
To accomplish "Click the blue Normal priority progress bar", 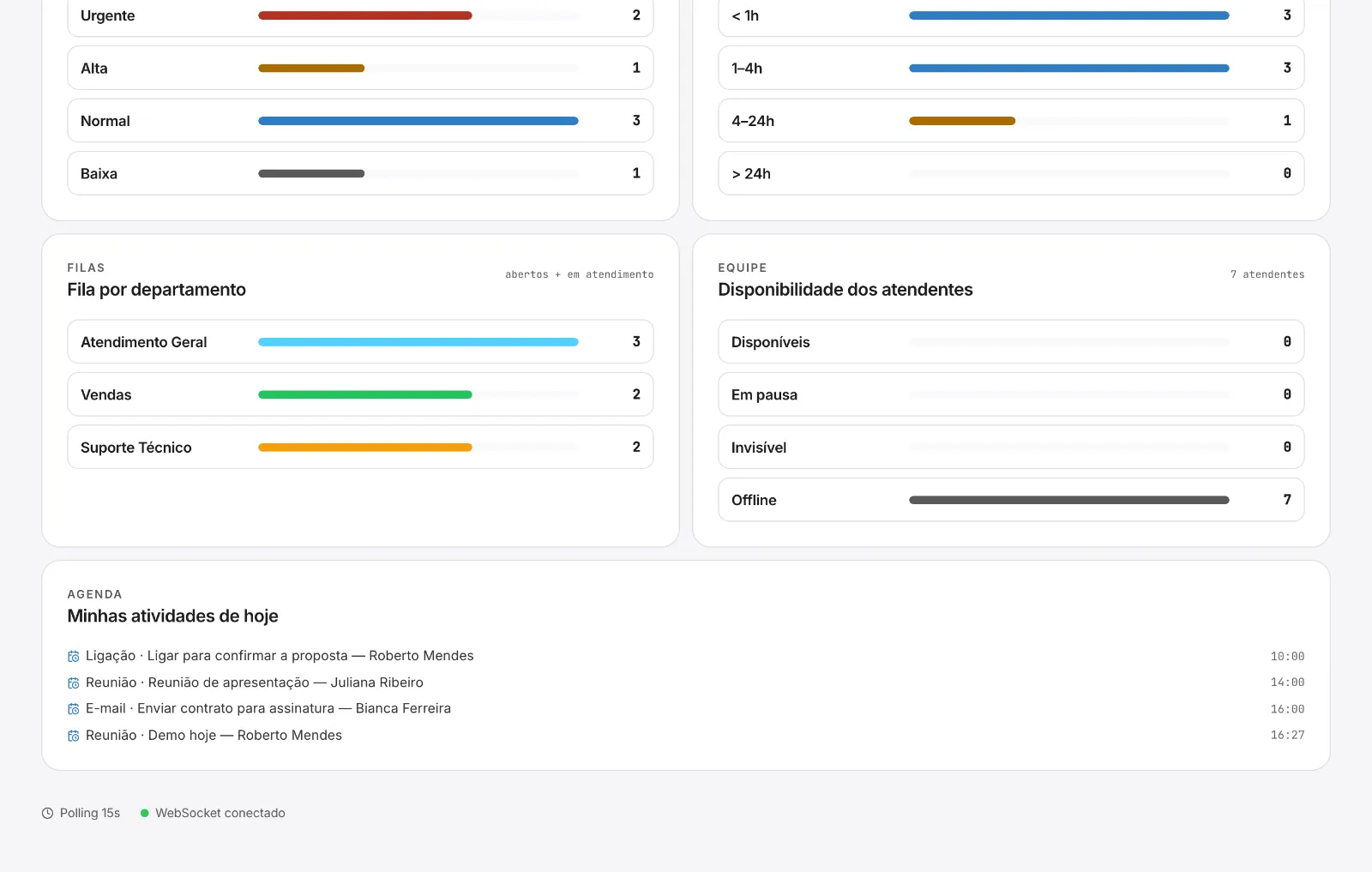I will point(418,121).
